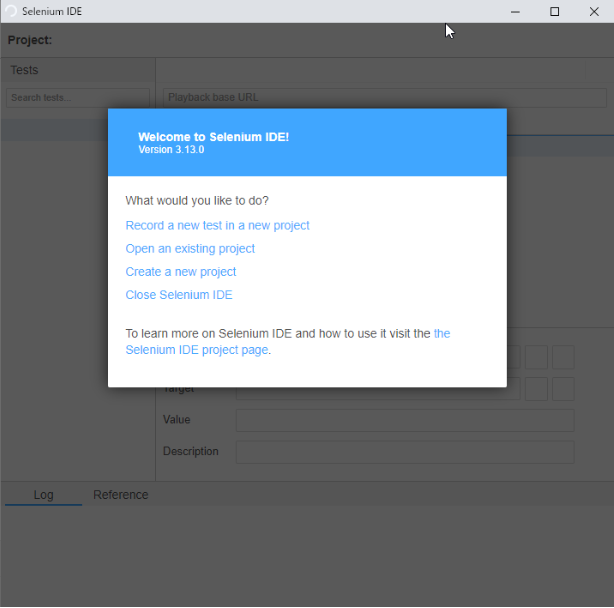Click the Selenium IDE title bar icon
The width and height of the screenshot is (614, 608).
point(11,11)
